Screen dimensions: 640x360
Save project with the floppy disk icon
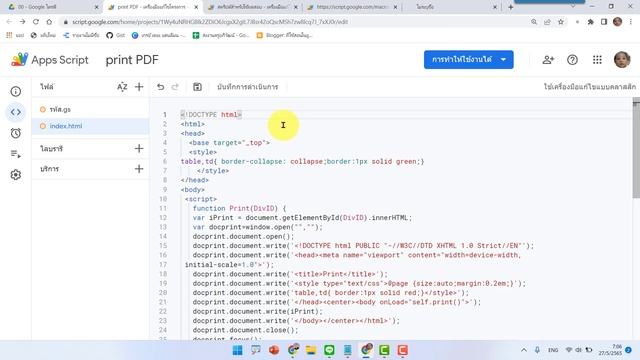point(197,87)
